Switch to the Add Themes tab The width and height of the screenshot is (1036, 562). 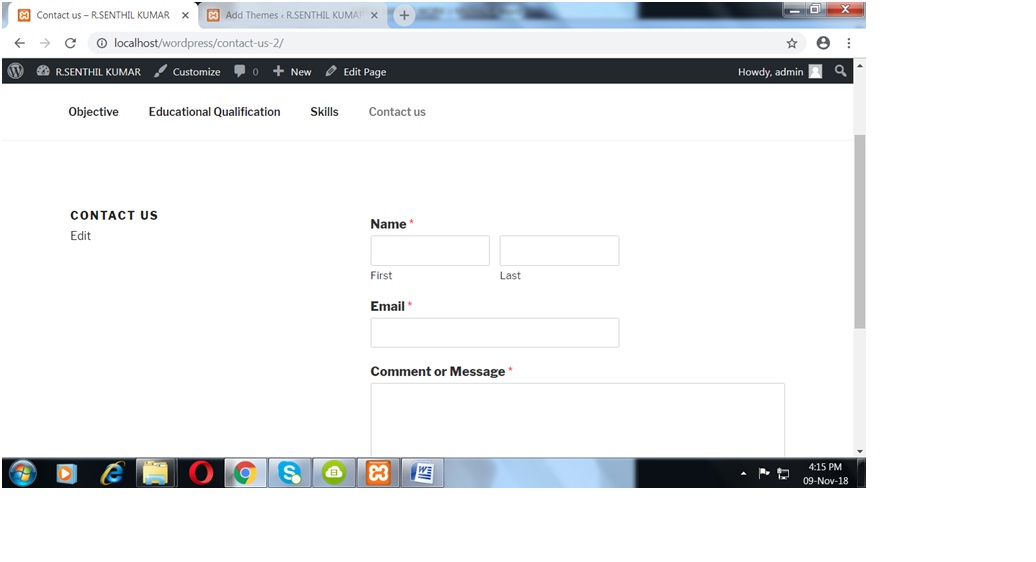pyautogui.click(x=290, y=15)
